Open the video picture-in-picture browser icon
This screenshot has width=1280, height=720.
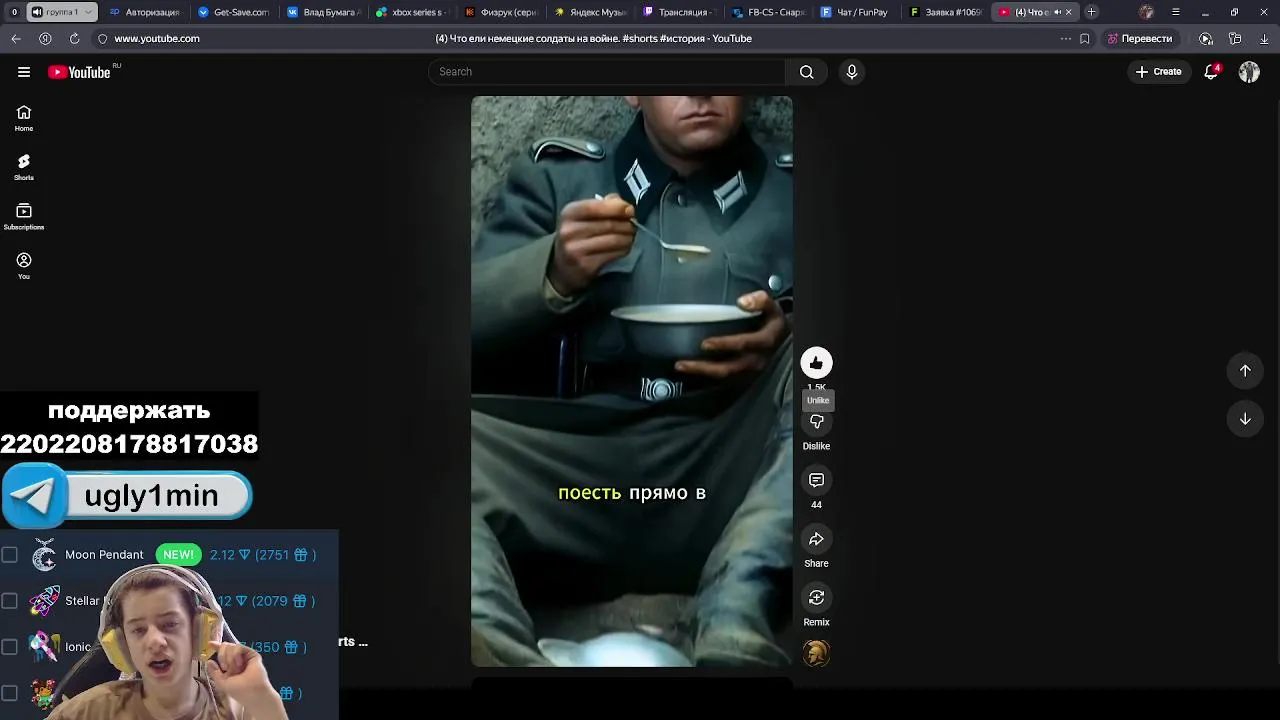pyautogui.click(x=1206, y=39)
